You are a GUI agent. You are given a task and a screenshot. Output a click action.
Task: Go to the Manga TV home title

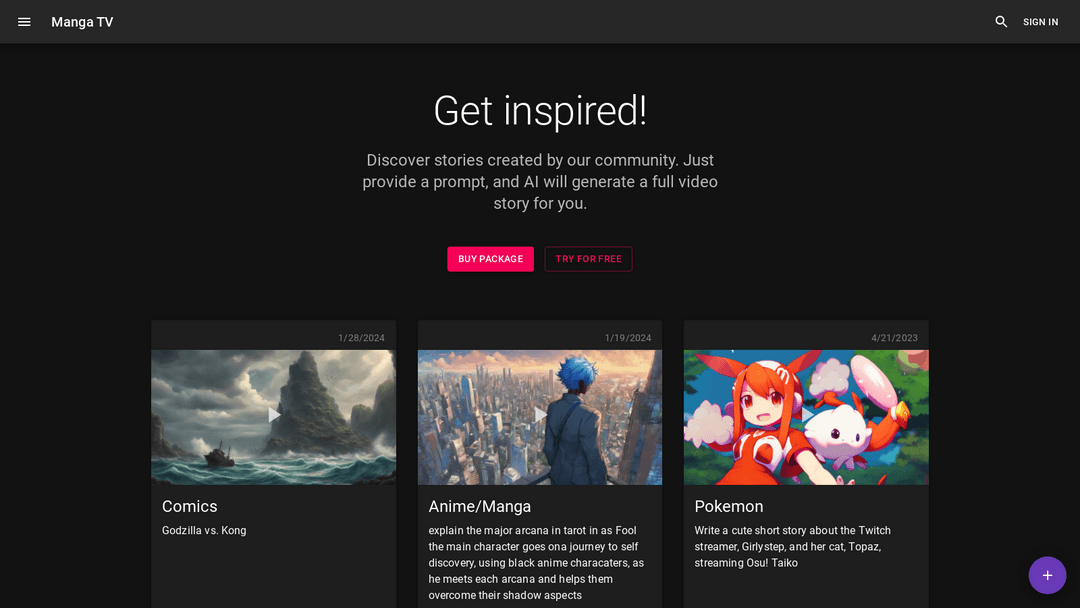click(82, 22)
